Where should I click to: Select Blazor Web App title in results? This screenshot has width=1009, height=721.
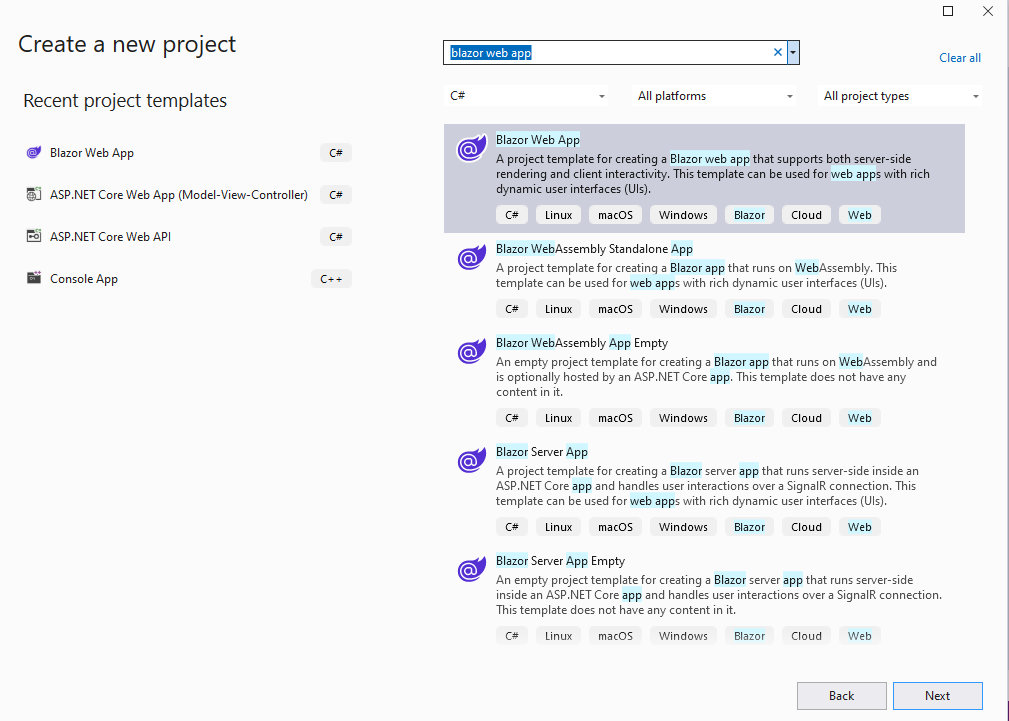(x=538, y=140)
